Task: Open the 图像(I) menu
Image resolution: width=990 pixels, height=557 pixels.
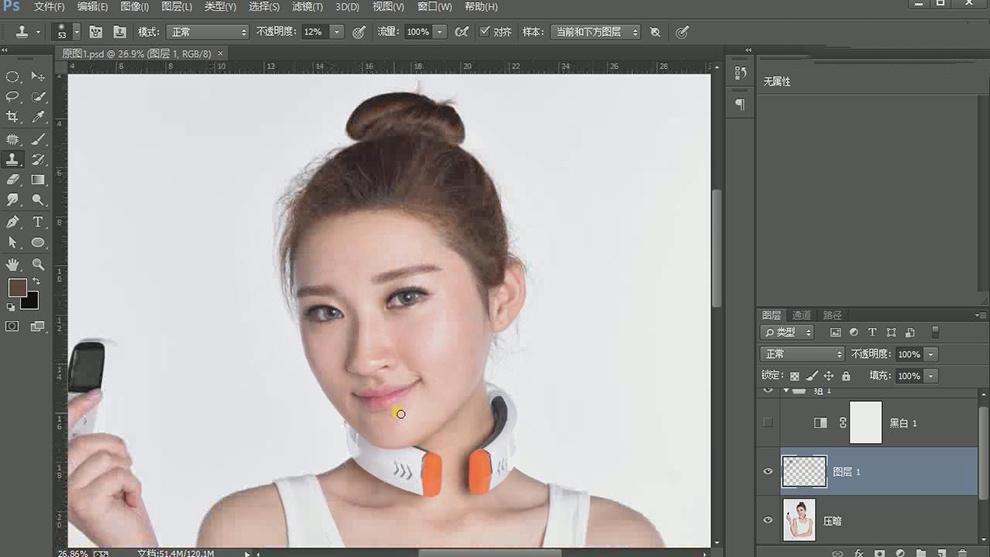Action: 134,7
